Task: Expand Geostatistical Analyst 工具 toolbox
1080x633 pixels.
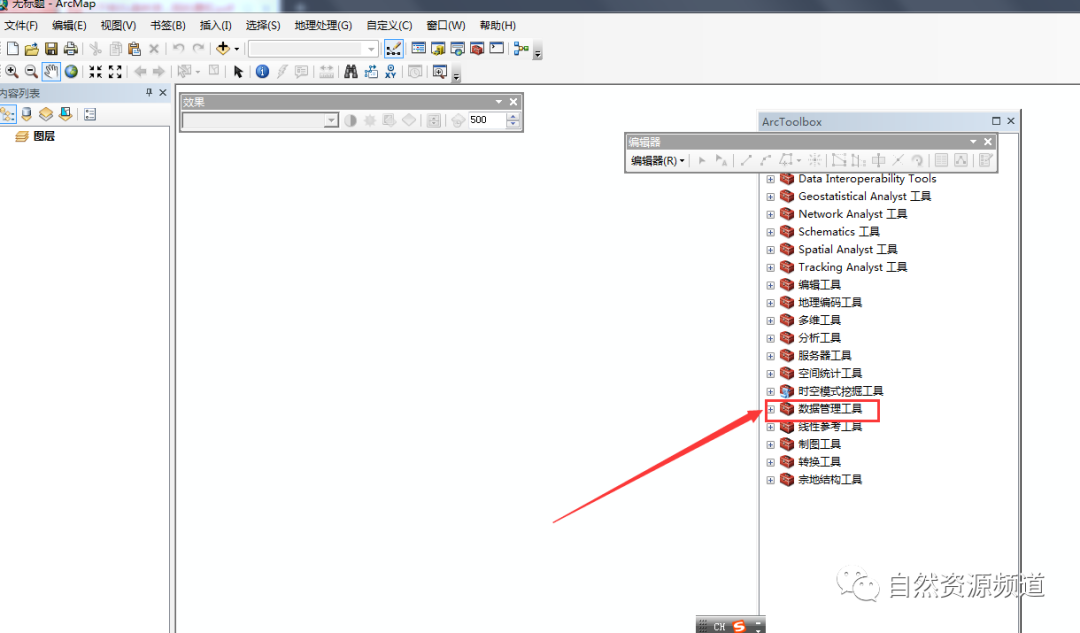Action: [x=771, y=197]
